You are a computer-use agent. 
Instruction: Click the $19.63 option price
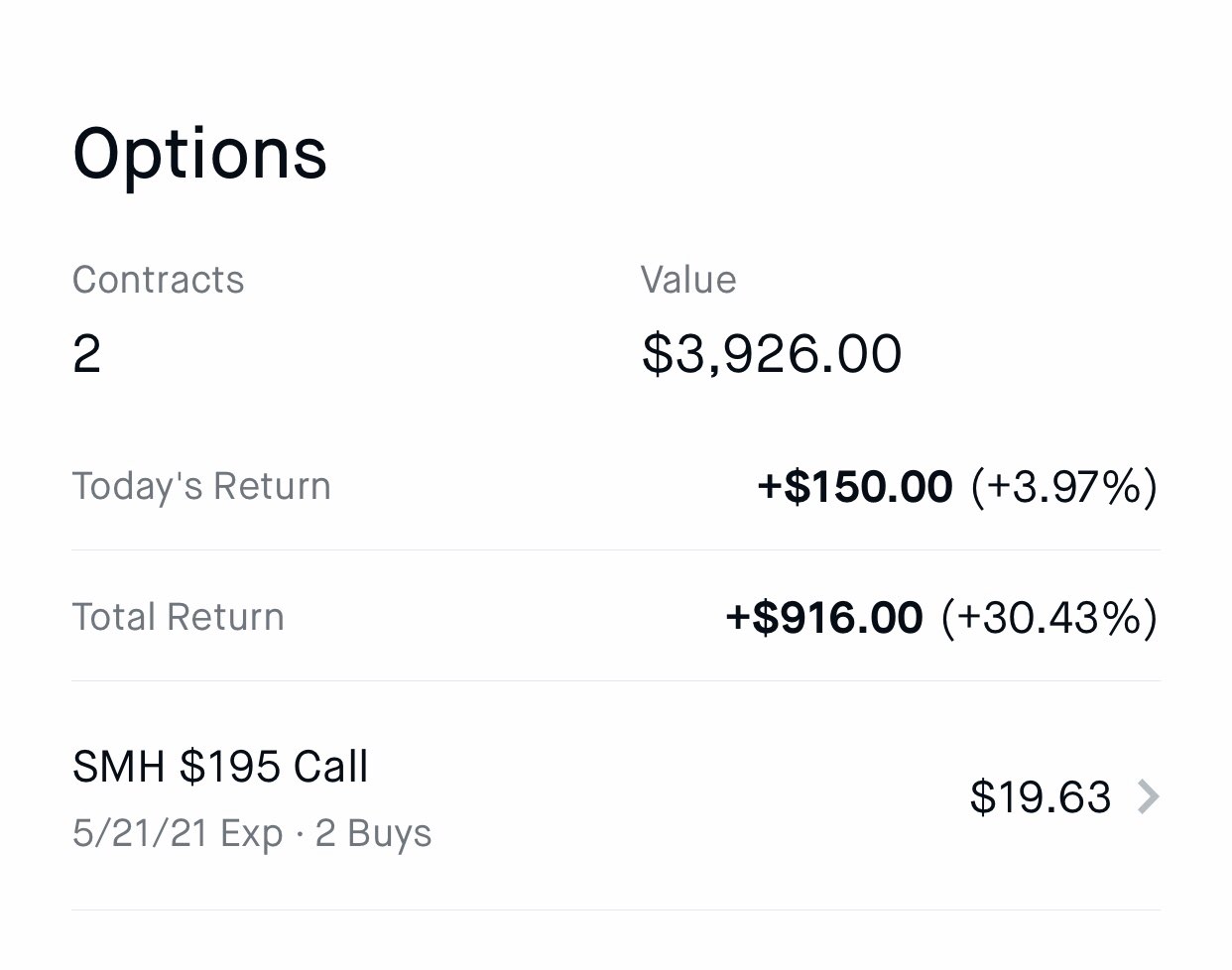tap(1040, 797)
